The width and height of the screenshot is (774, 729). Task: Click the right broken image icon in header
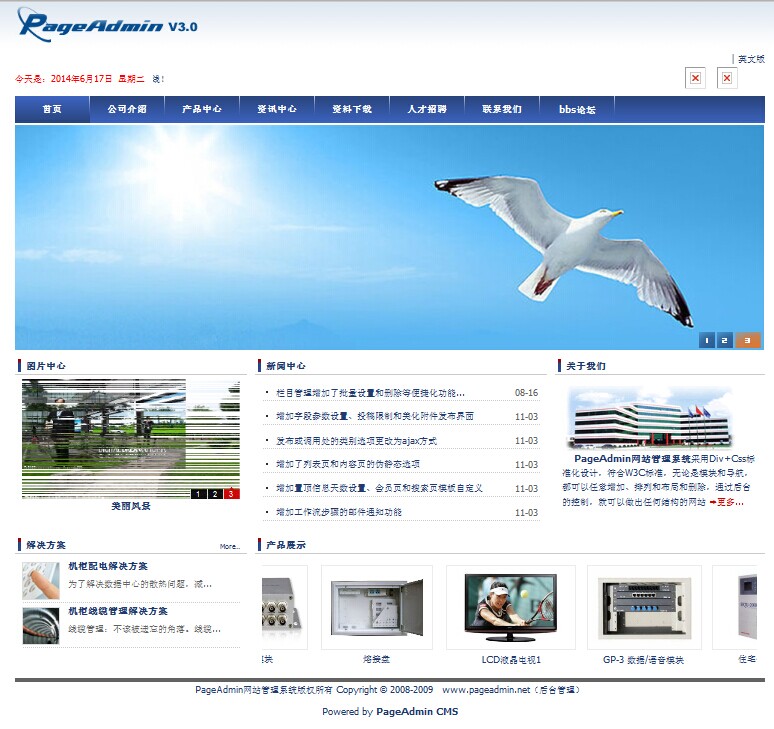tap(727, 78)
